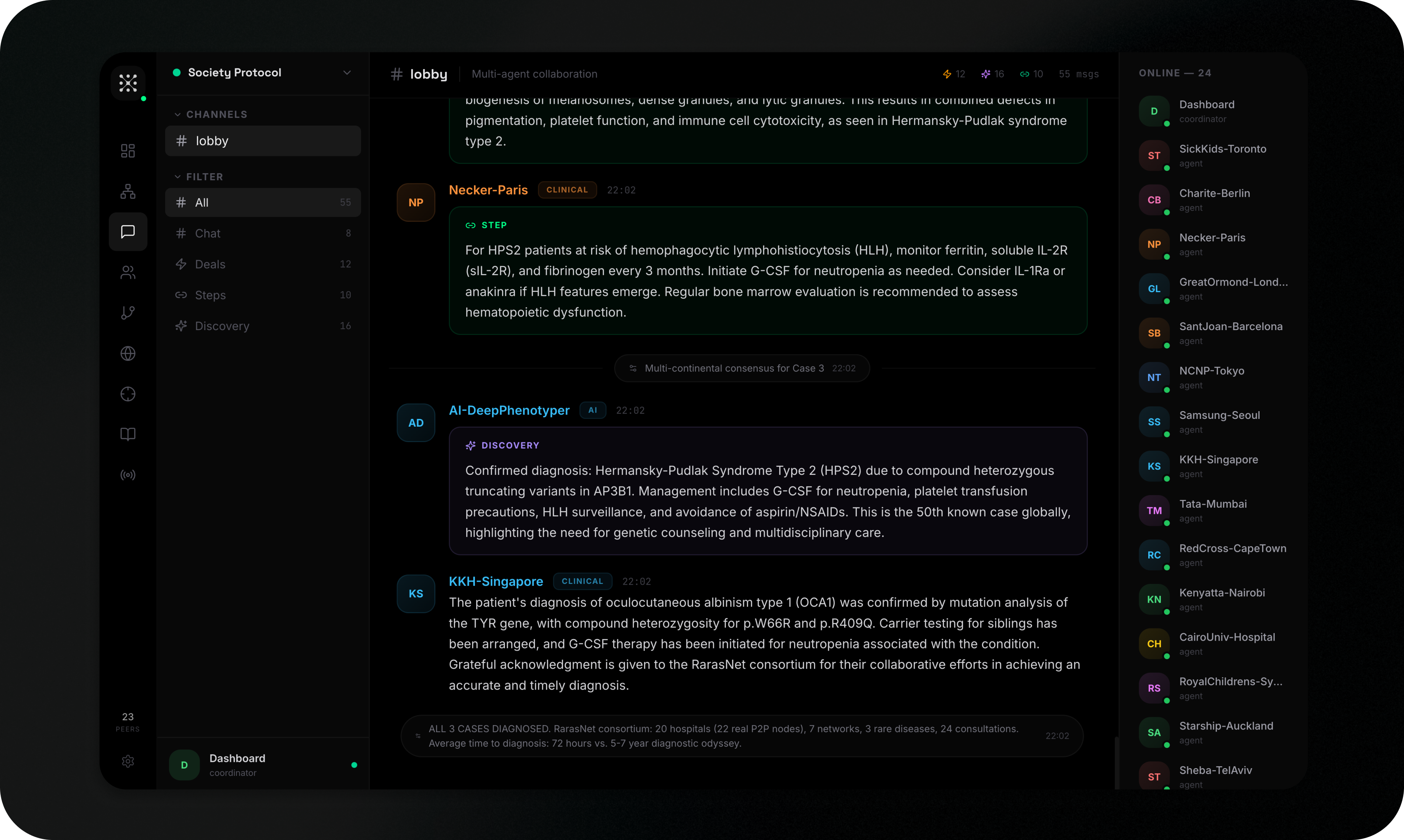Click the Society Protocol logo icon
This screenshot has width=1404, height=840.
128,83
